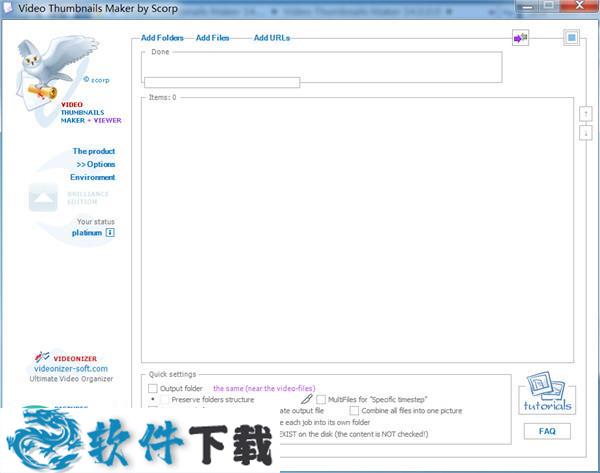Check MultiFiles for Specific timestep
The image size is (600, 473).
pyautogui.click(x=321, y=400)
